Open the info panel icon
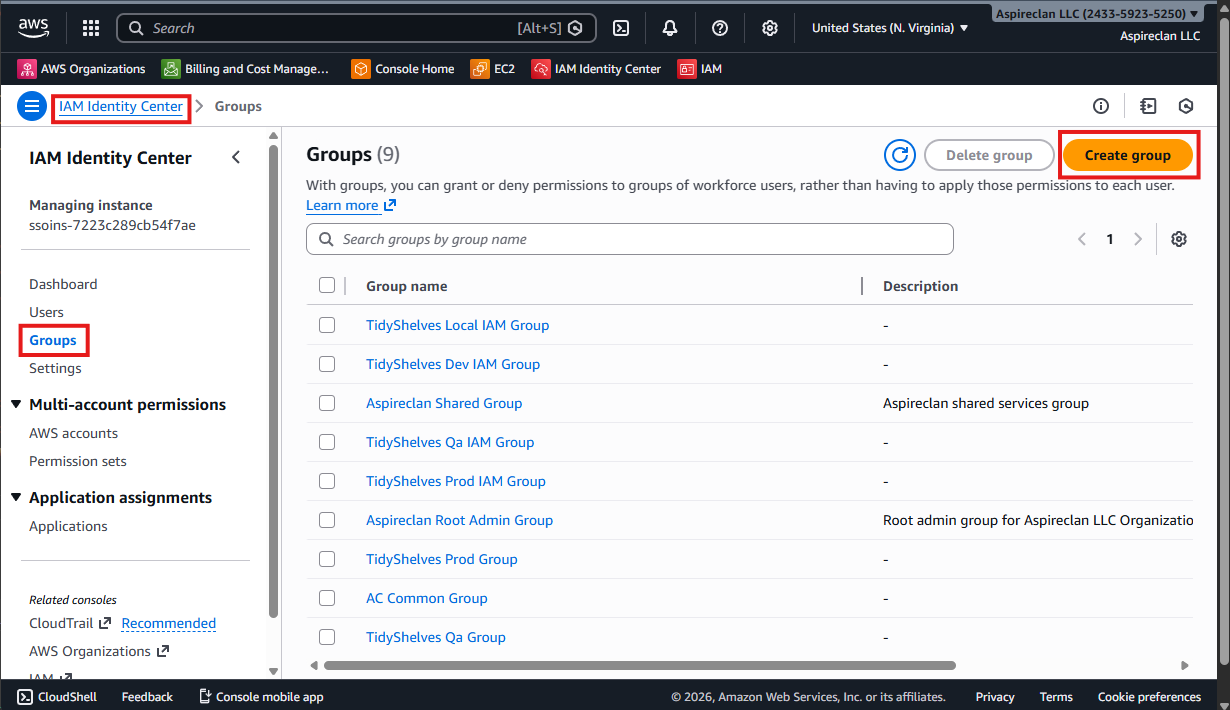Screen dimensions: 1230x710 [1101, 106]
